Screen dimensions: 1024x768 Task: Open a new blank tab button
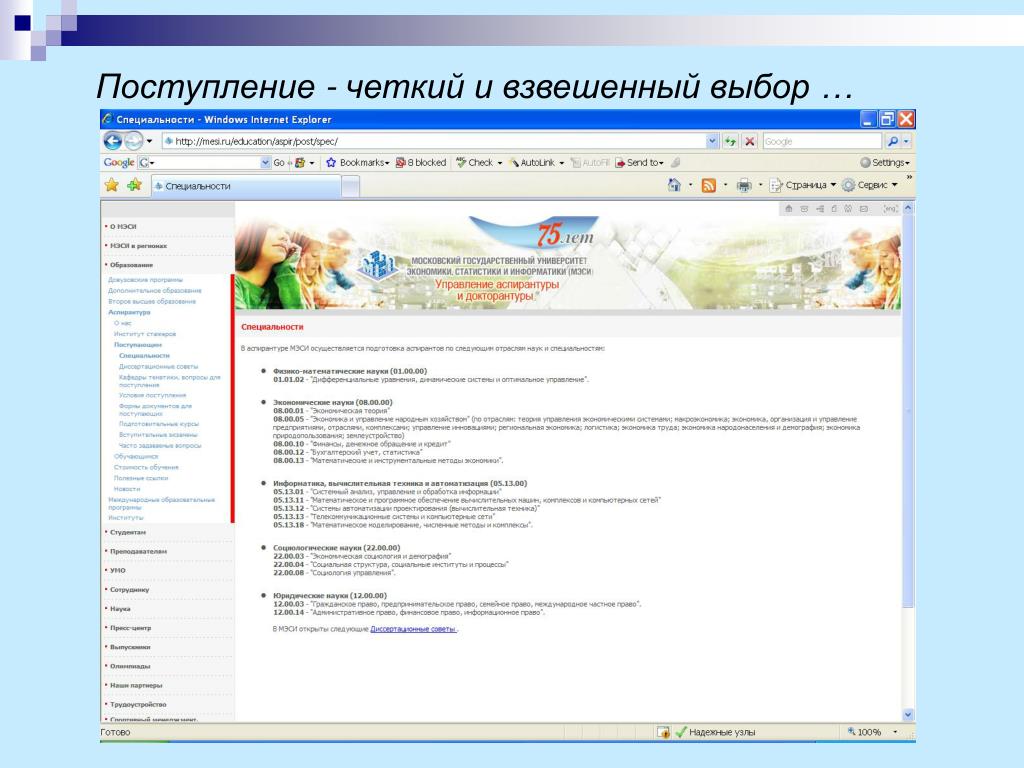351,187
